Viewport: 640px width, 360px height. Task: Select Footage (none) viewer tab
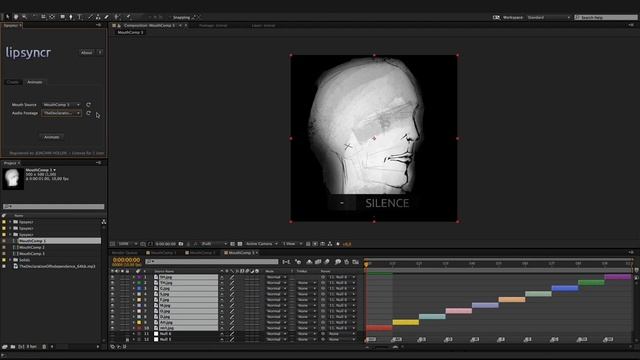[213, 25]
